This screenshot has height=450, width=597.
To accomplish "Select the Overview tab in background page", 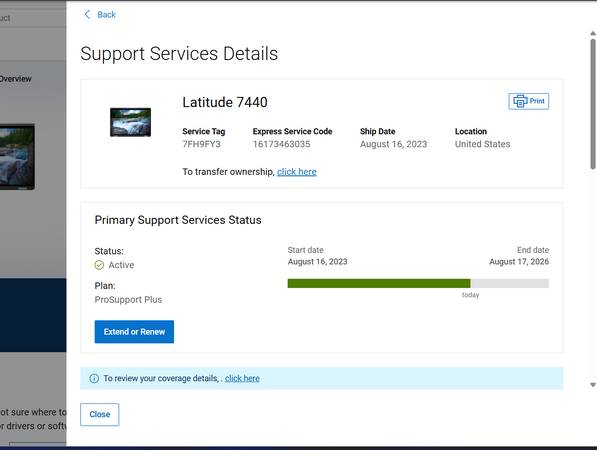I will (15, 79).
